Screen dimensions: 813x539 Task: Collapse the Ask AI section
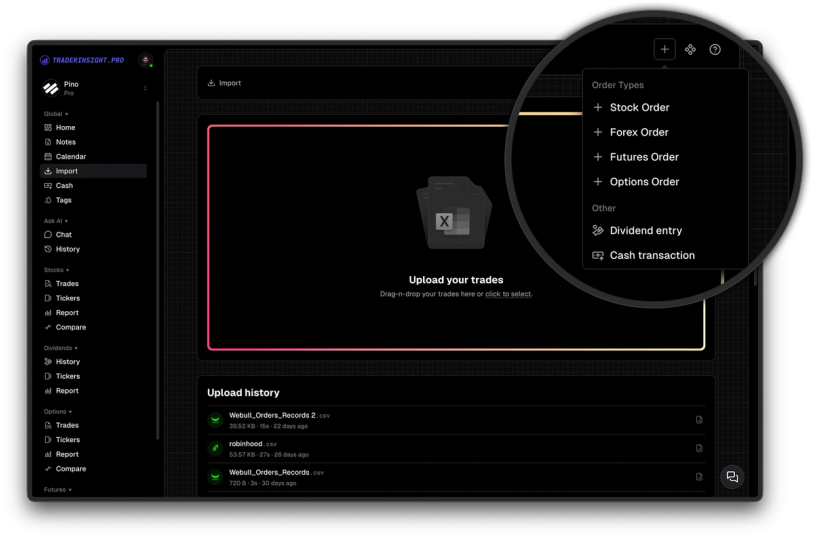56,221
